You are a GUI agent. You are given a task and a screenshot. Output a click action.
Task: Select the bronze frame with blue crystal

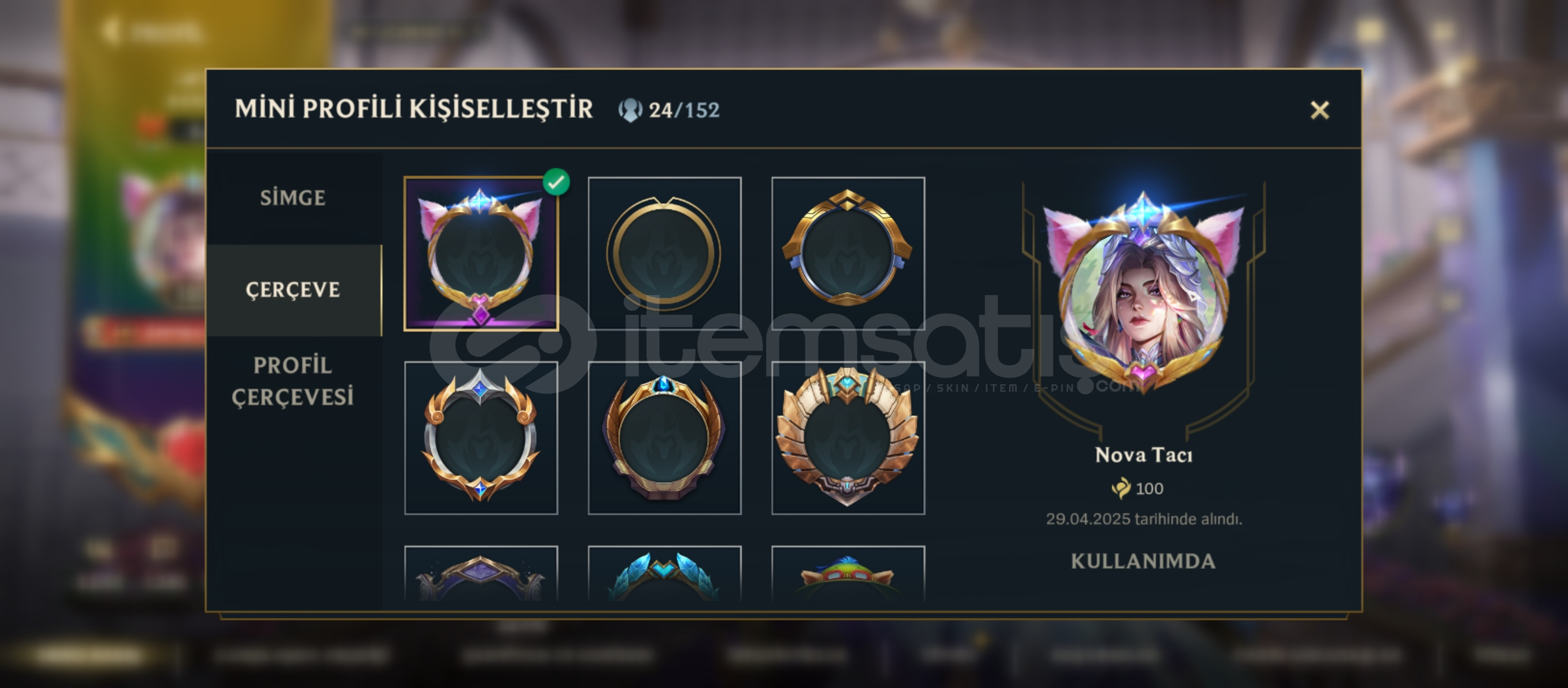point(665,438)
